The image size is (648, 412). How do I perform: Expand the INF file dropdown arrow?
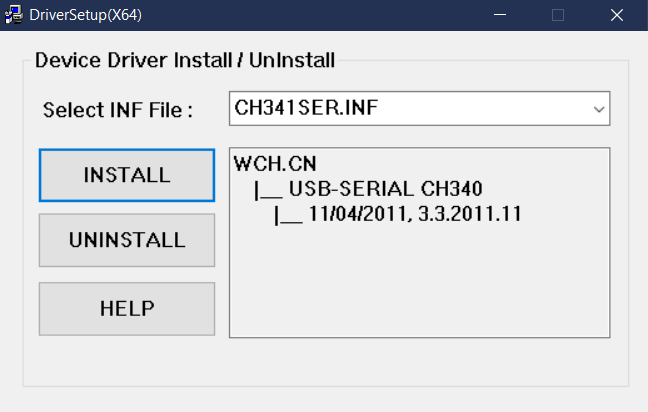599,110
